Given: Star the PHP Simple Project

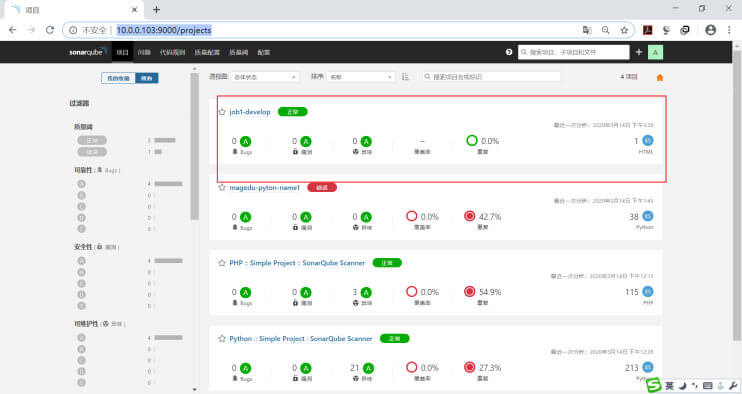Looking at the screenshot, I should click(x=222, y=263).
